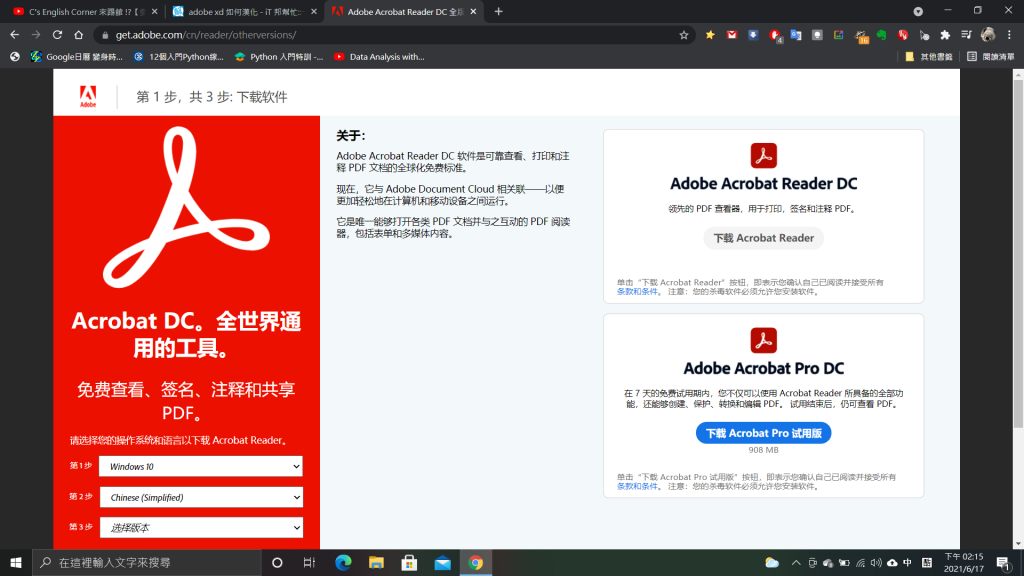Open the Chrome three-dot menu

click(1009, 35)
